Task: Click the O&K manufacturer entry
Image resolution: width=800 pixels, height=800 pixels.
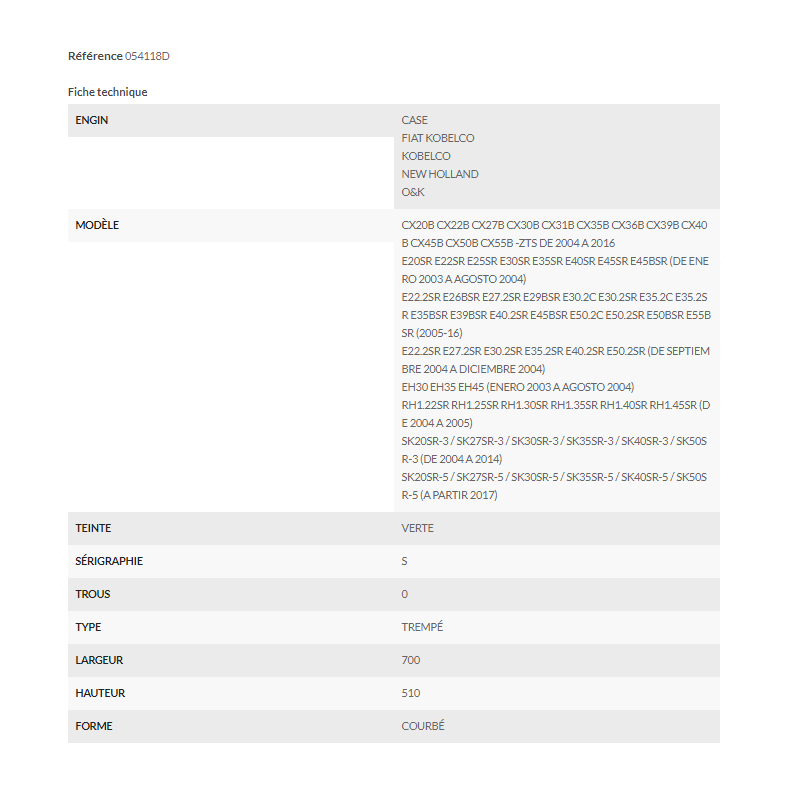Action: [x=413, y=192]
